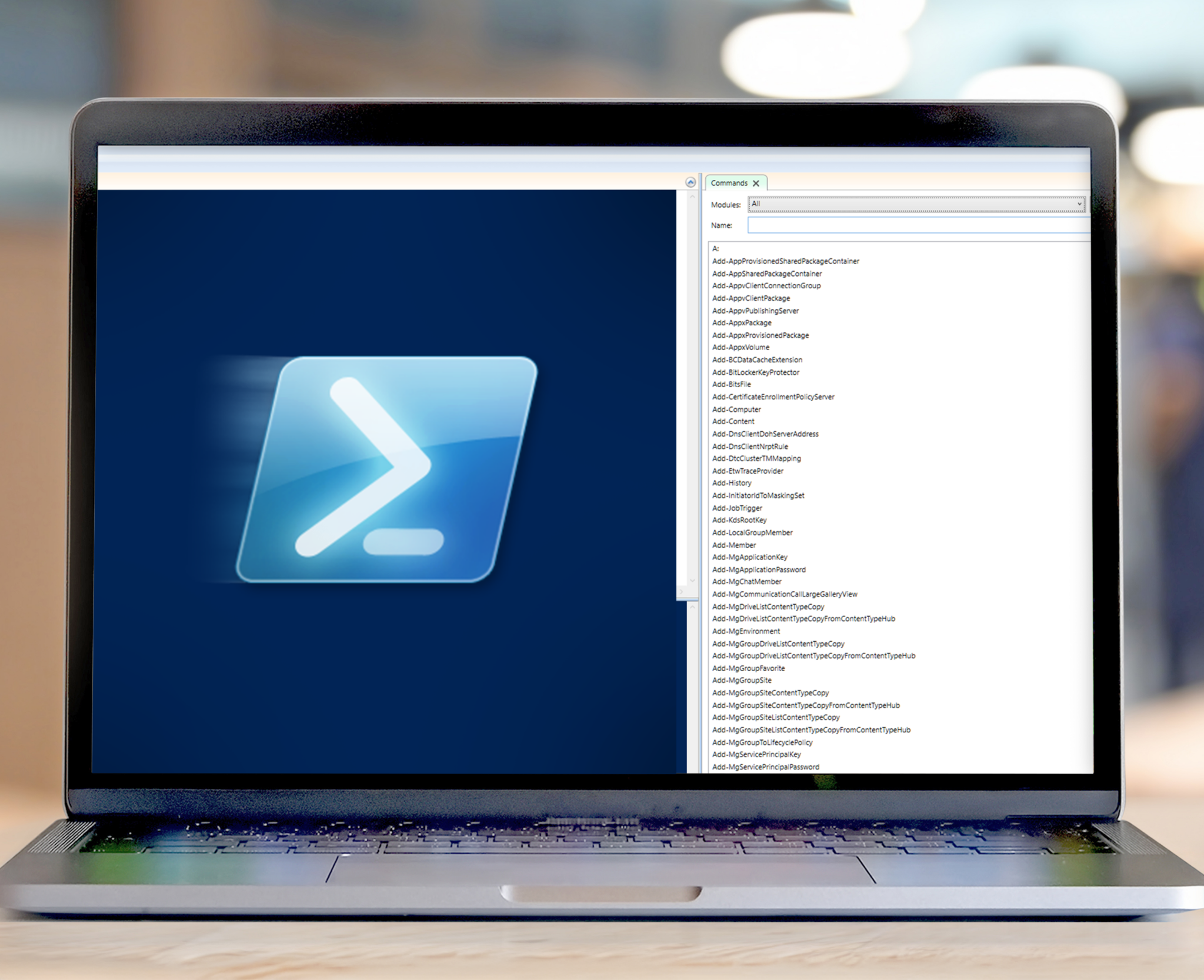Select Add-History command

pyautogui.click(x=732, y=484)
